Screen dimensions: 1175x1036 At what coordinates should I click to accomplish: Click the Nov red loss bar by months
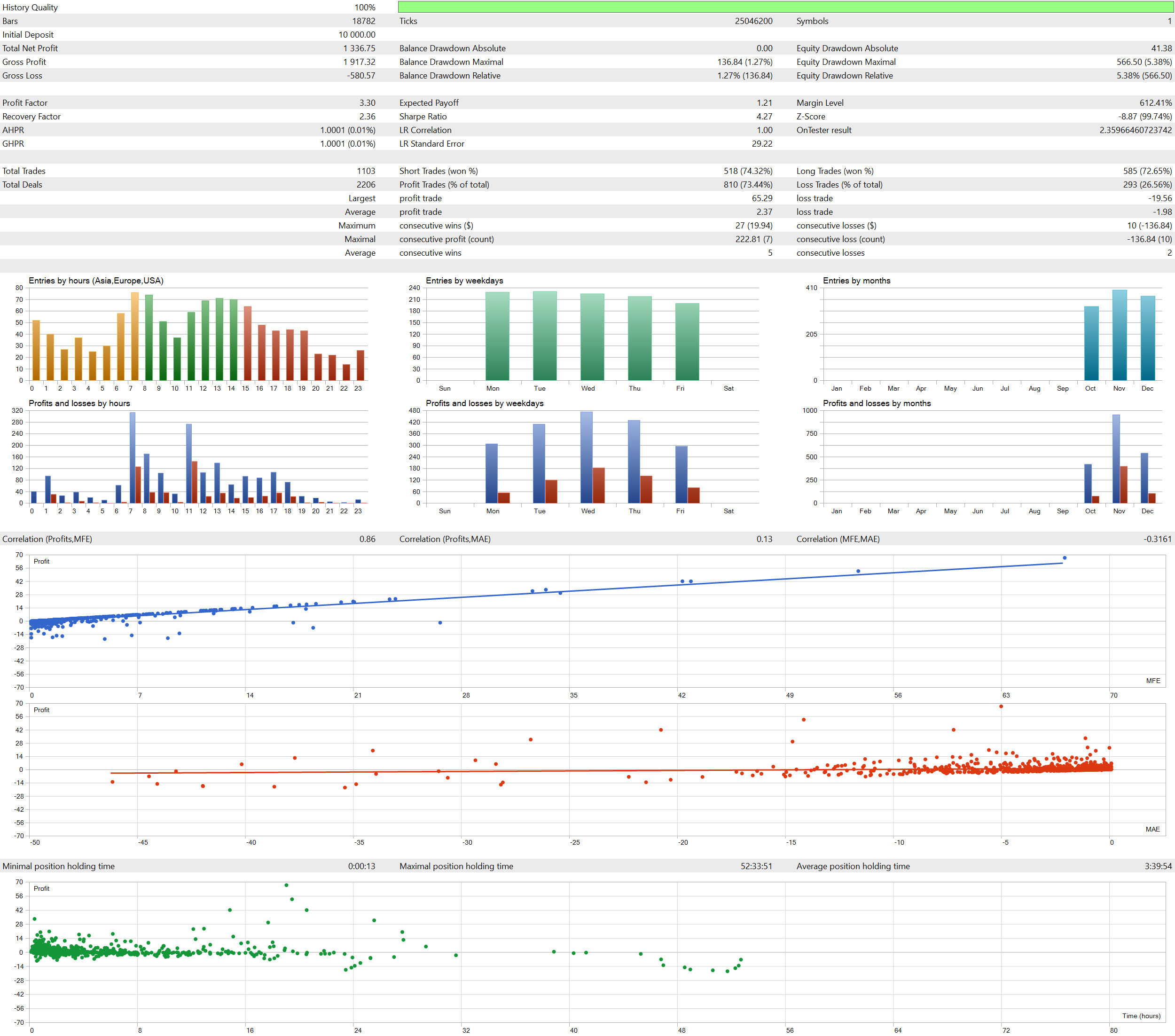1123,485
